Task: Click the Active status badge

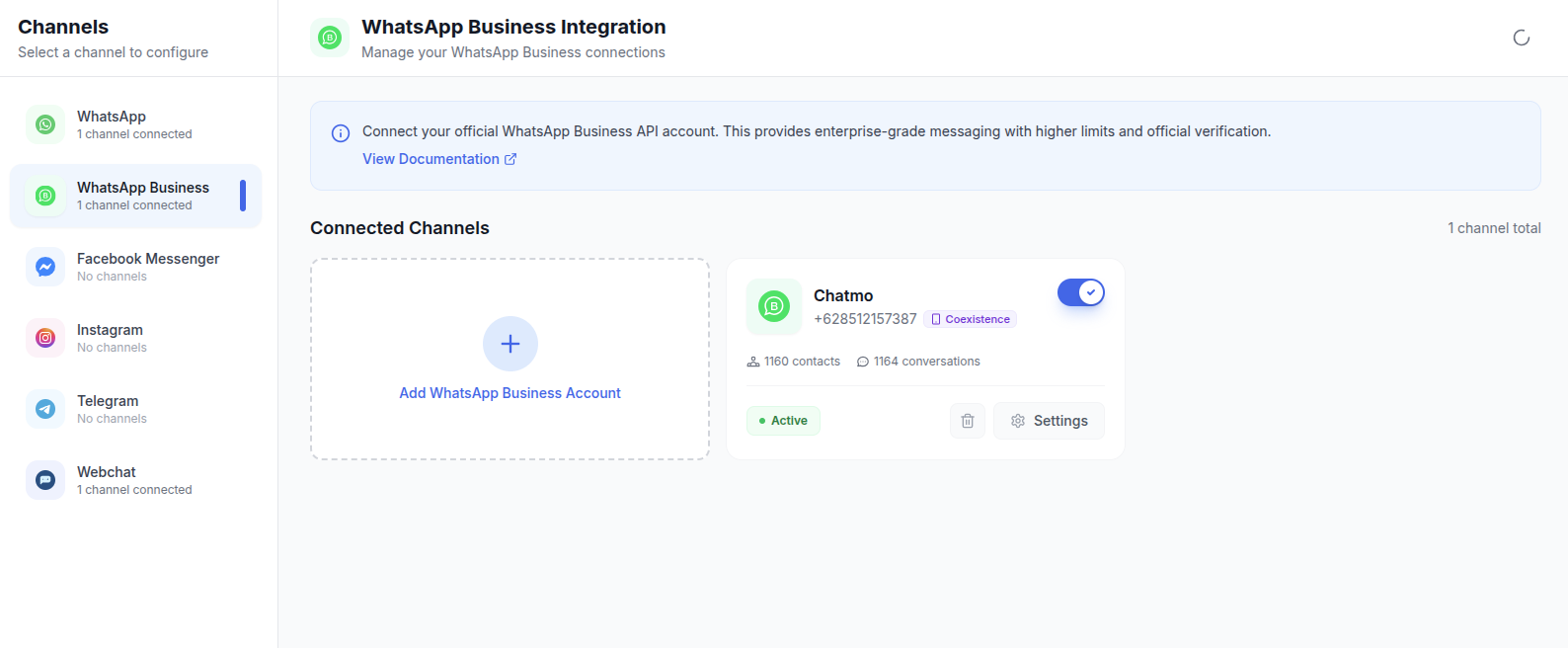Action: 783,421
